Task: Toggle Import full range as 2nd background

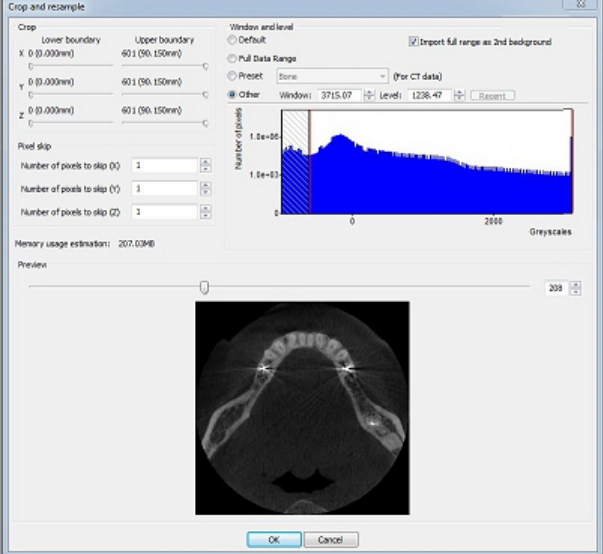Action: (413, 42)
